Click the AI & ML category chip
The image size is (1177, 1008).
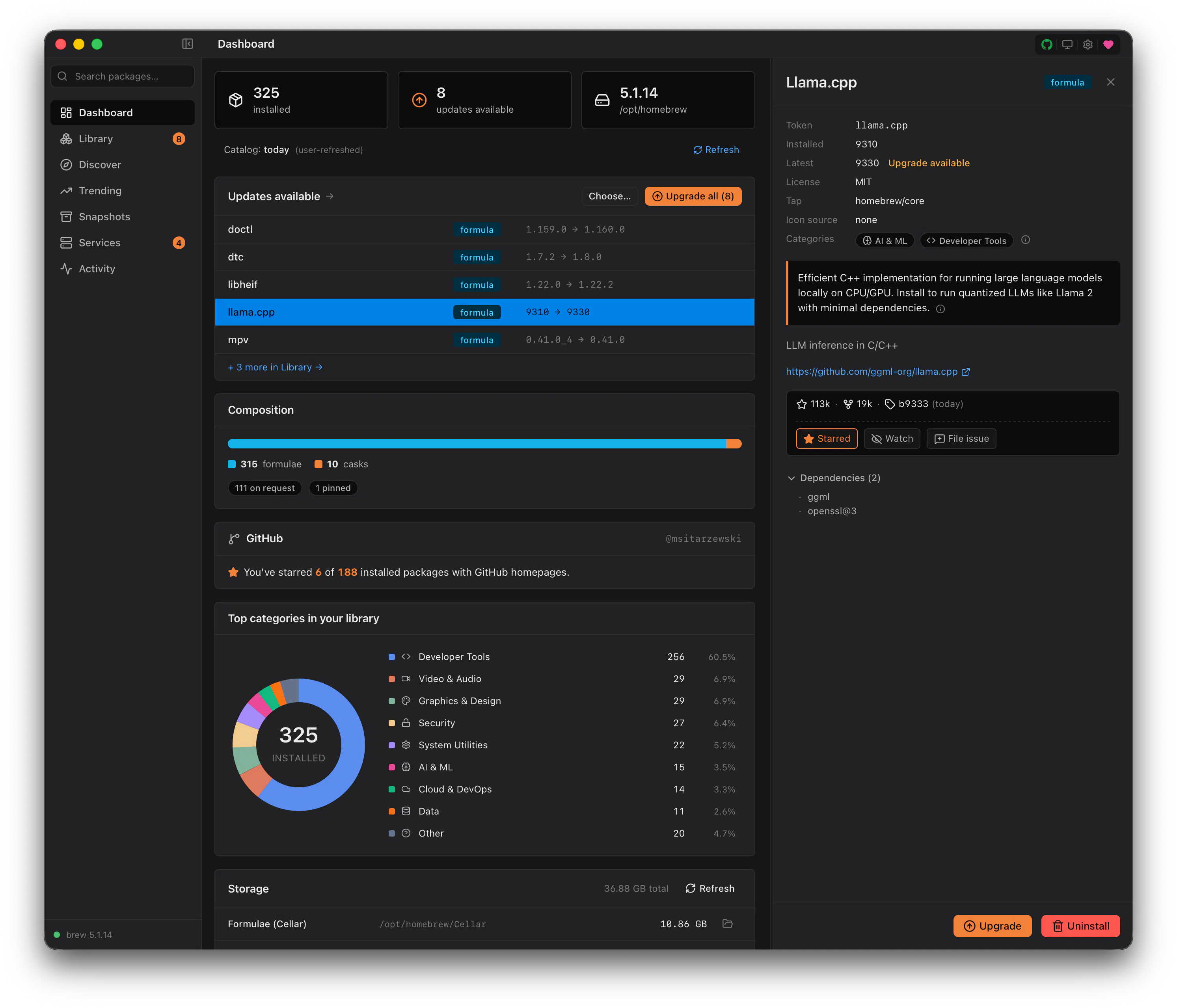pyautogui.click(x=885, y=240)
